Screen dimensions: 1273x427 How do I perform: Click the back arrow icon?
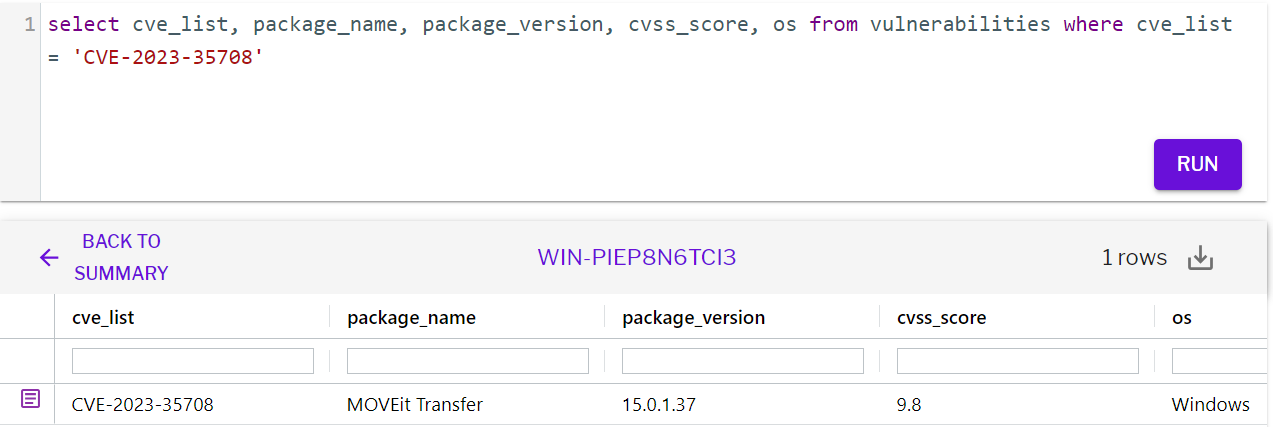click(x=49, y=258)
